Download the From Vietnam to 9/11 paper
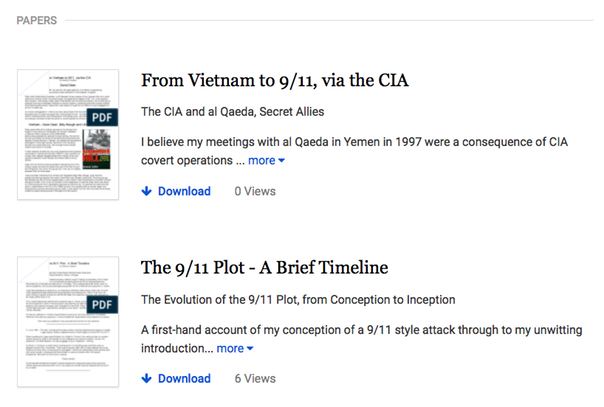 (x=184, y=191)
